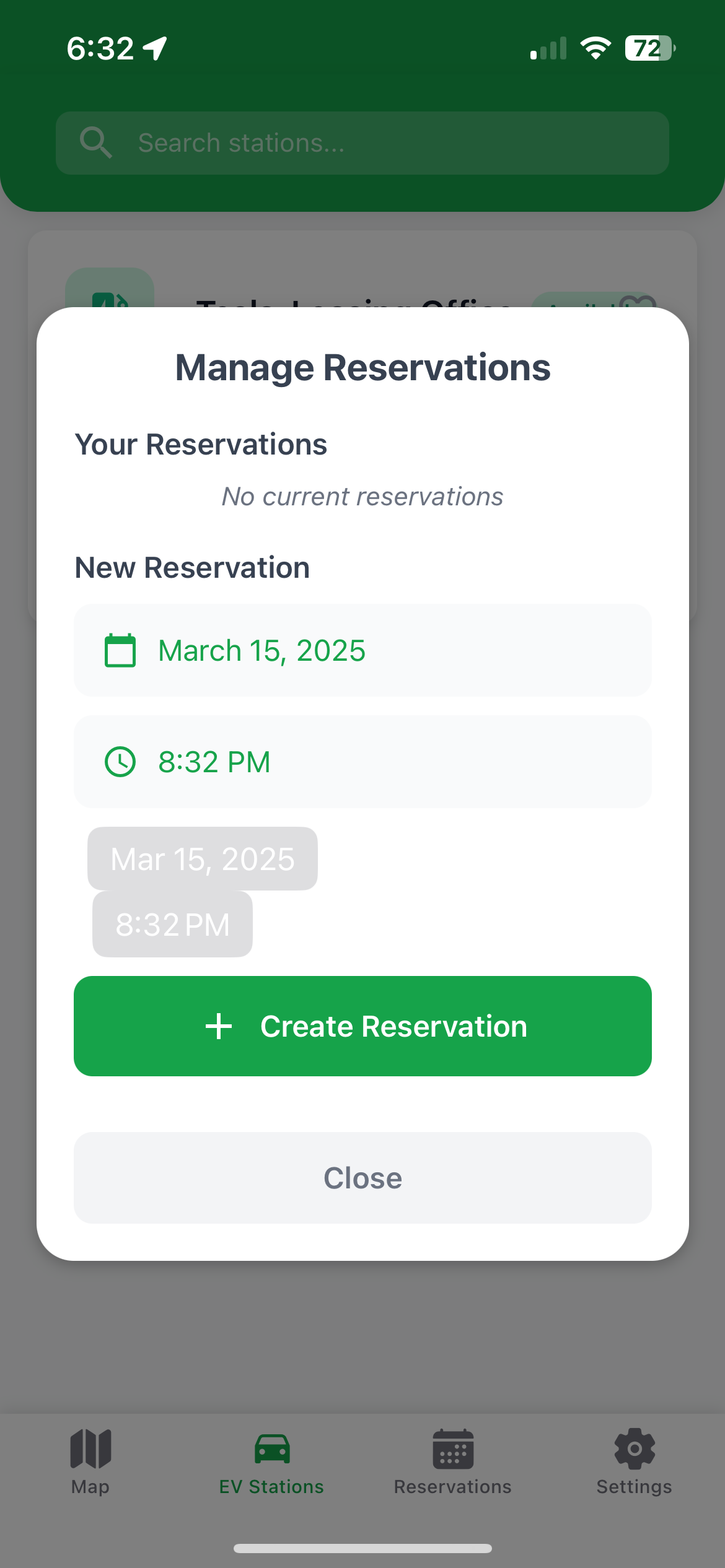Switch to the Map tab label
The height and width of the screenshot is (1568, 725).
point(90,1487)
